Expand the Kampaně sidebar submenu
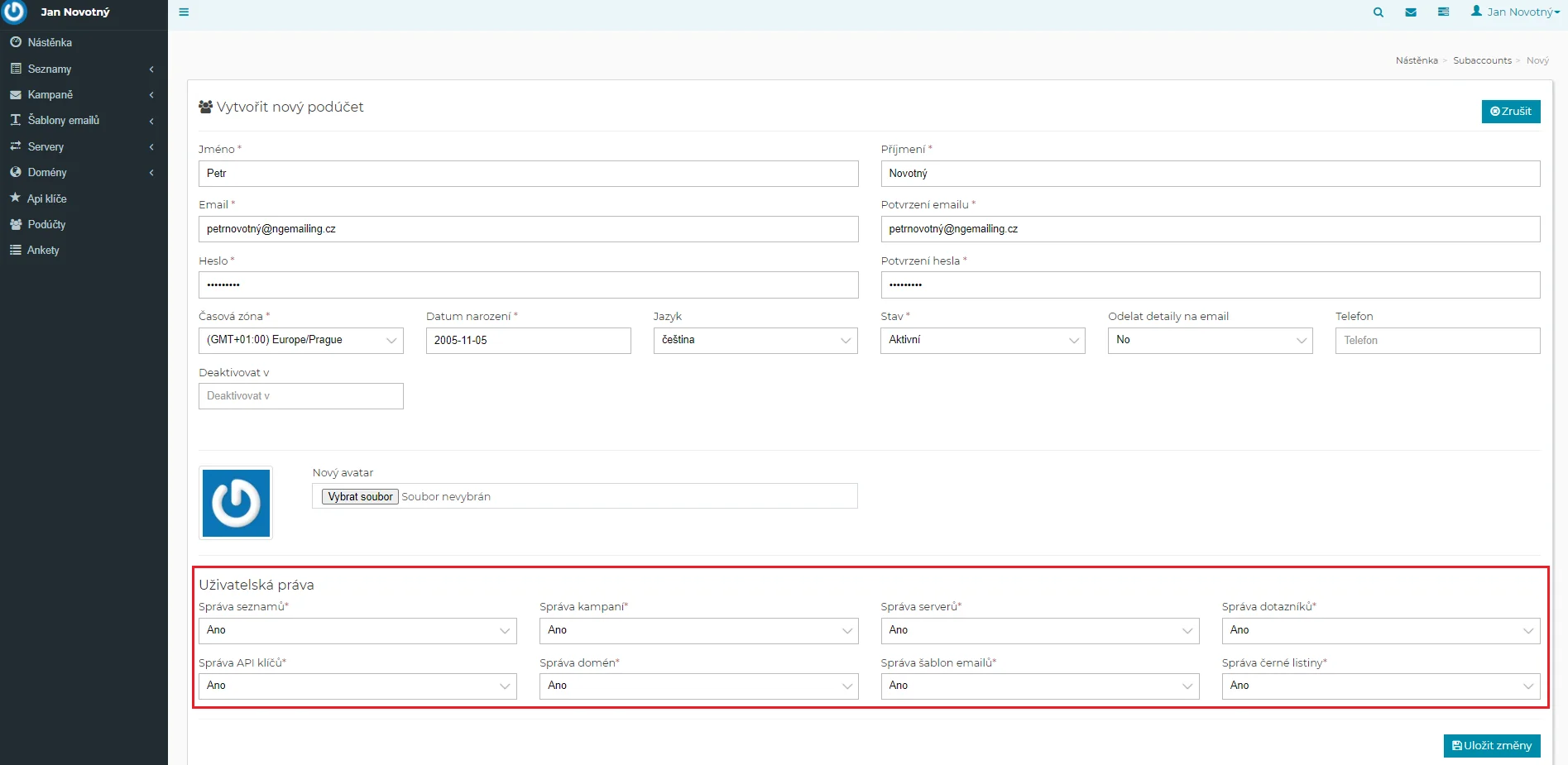The height and width of the screenshot is (765, 1568). point(83,94)
